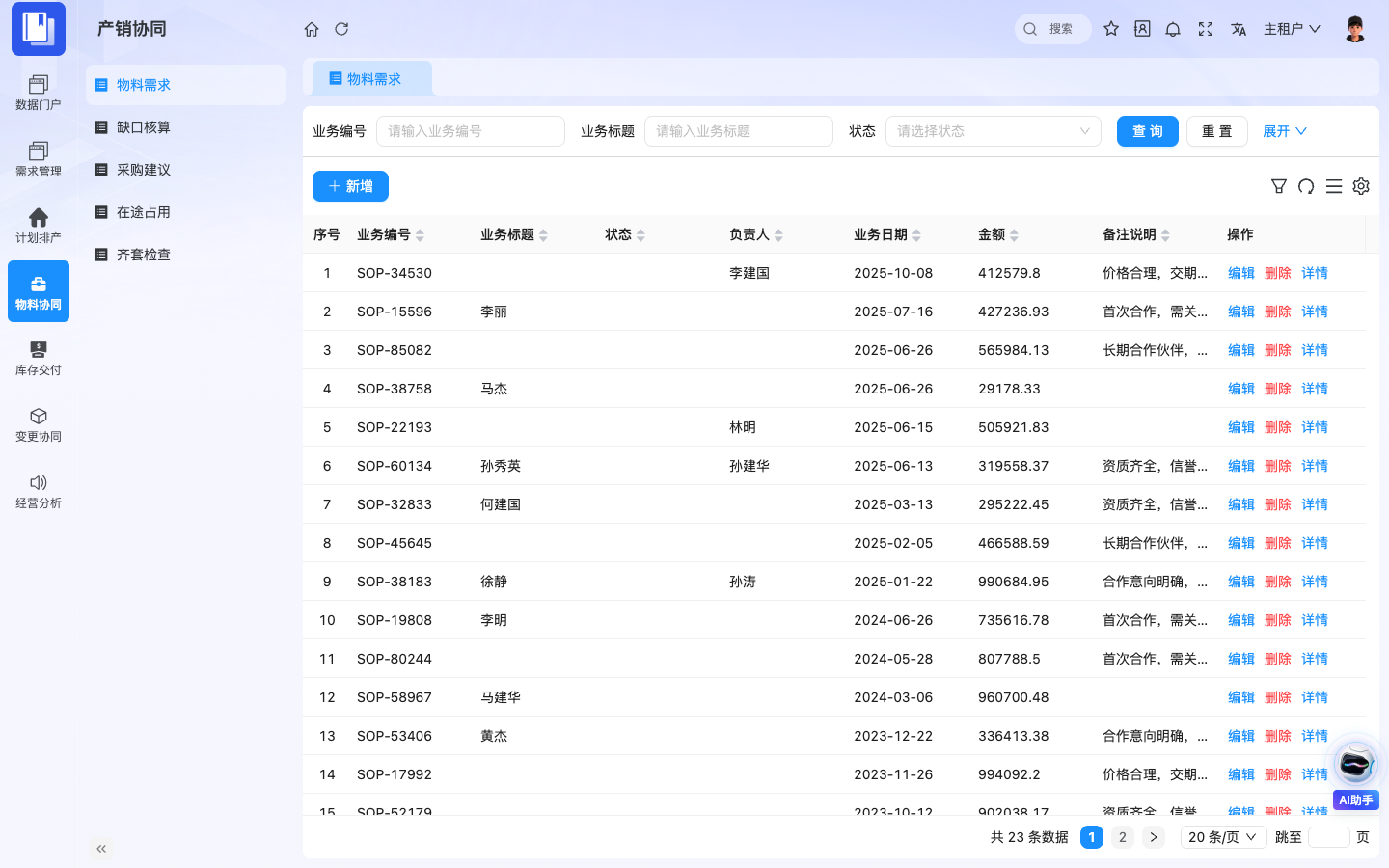Click the app logo icon
Screen dimensions: 1389x868
pos(39,28)
